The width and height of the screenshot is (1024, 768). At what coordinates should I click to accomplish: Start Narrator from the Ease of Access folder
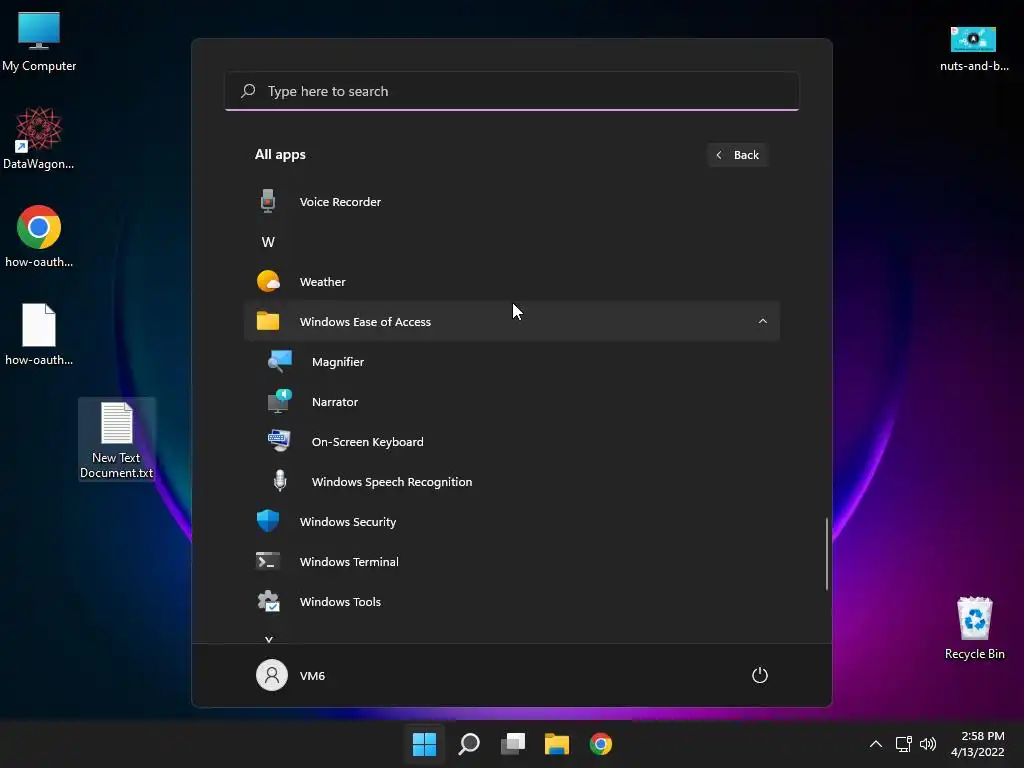tap(511, 402)
